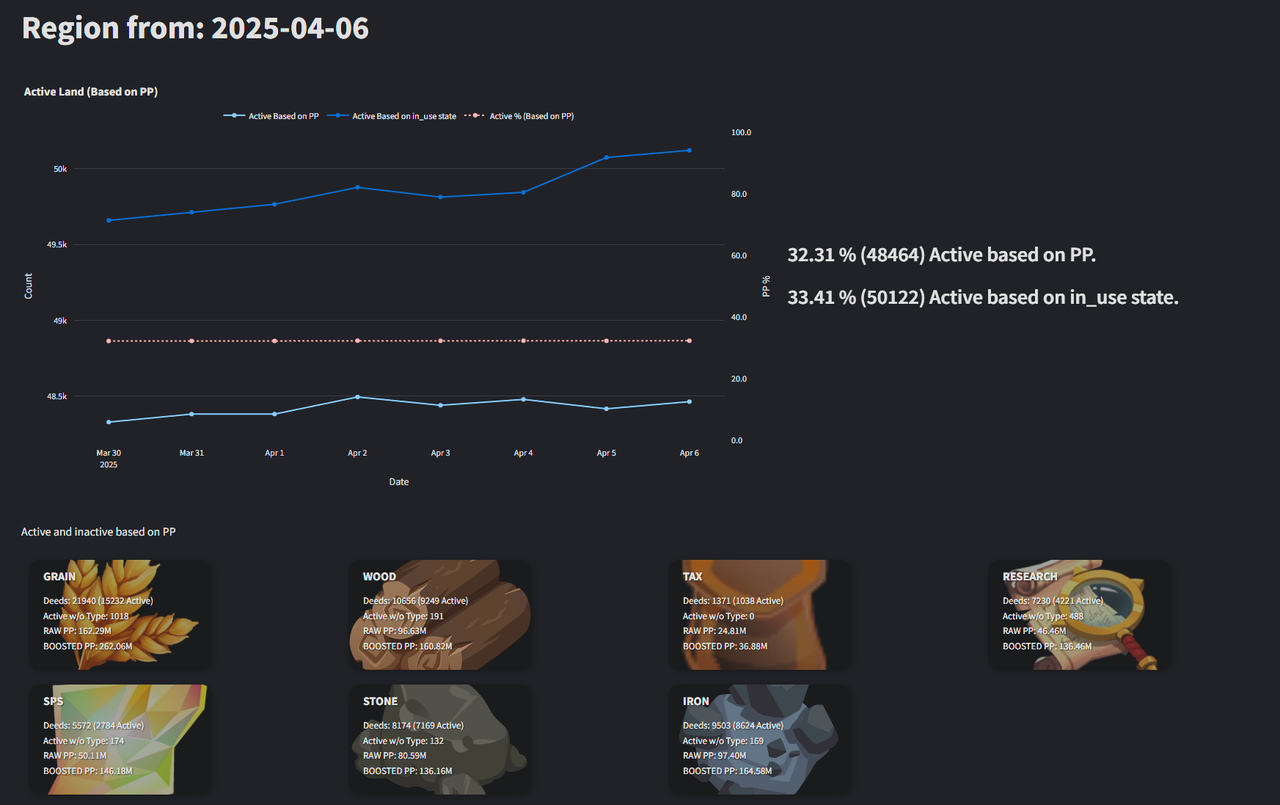
Task: Click the 'Region from: 2025-04-06' heading
Action: (x=195, y=28)
